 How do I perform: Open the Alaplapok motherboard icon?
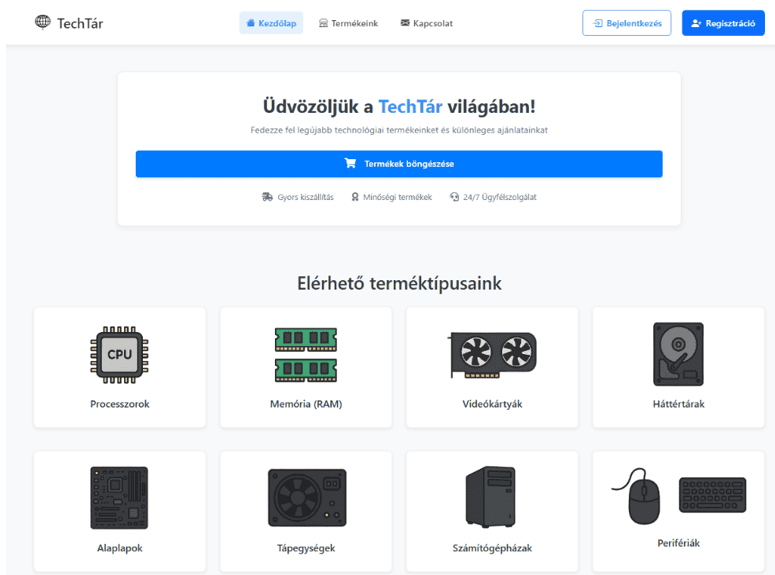tap(119, 498)
